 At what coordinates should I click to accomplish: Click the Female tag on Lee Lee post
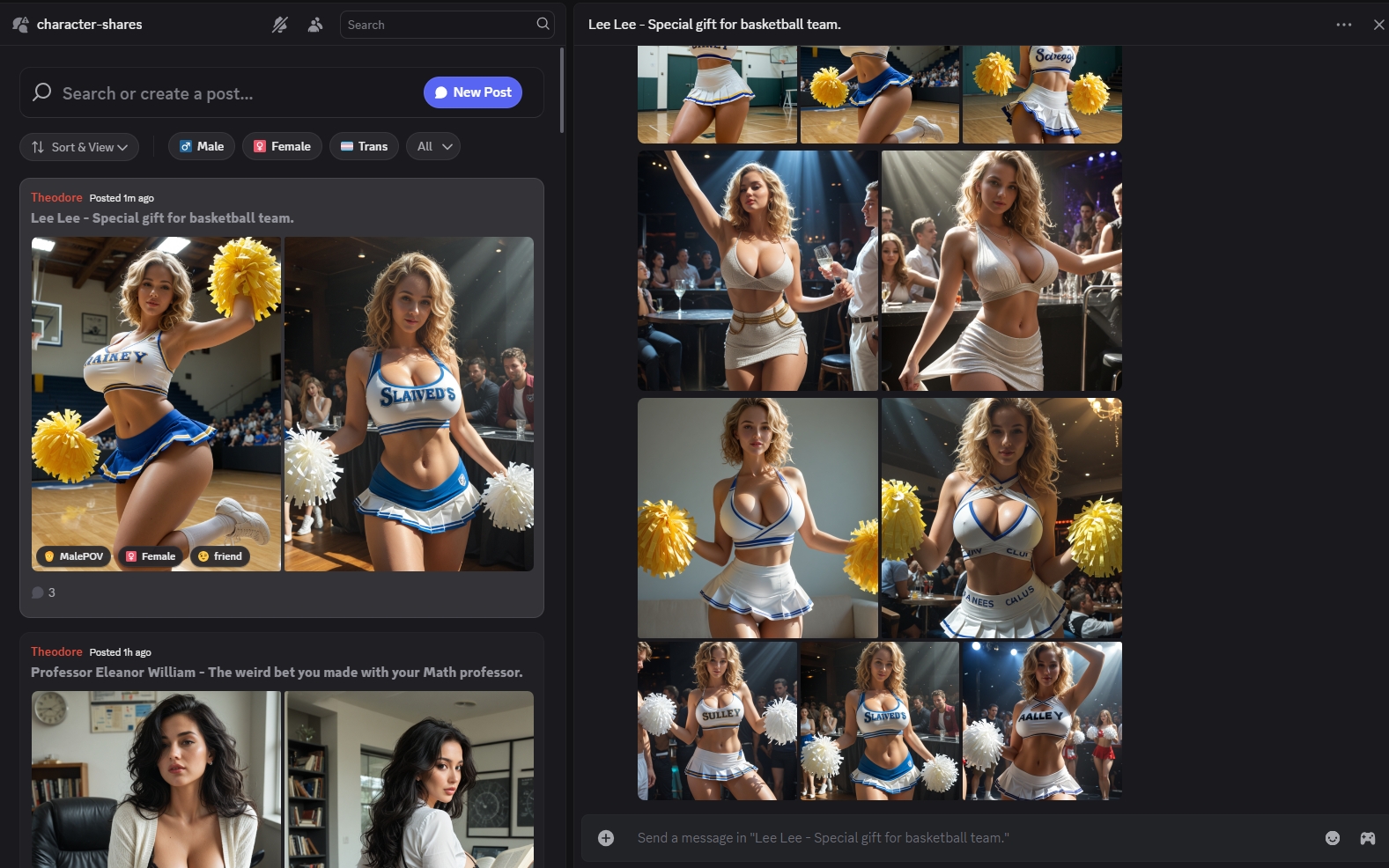click(x=151, y=556)
